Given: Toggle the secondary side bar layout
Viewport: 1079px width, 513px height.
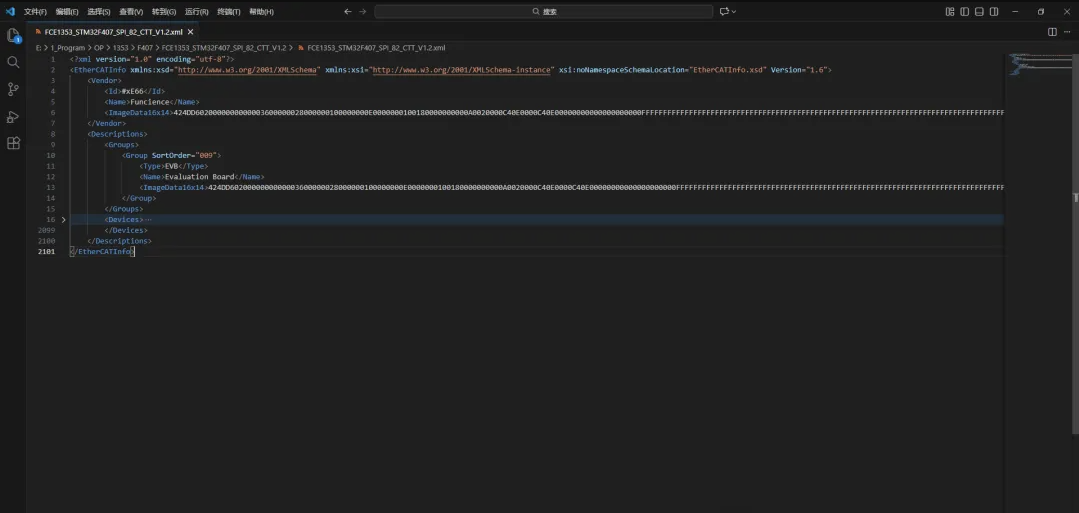Looking at the screenshot, I should tap(994, 12).
